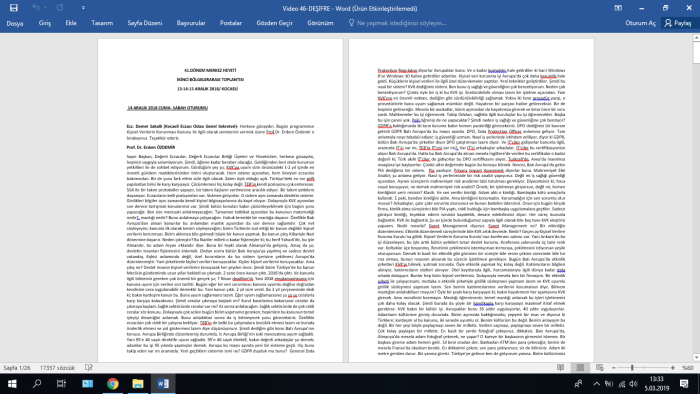Open the Sayfa Düzeni tab
This screenshot has width=700, height=394.
point(145,23)
